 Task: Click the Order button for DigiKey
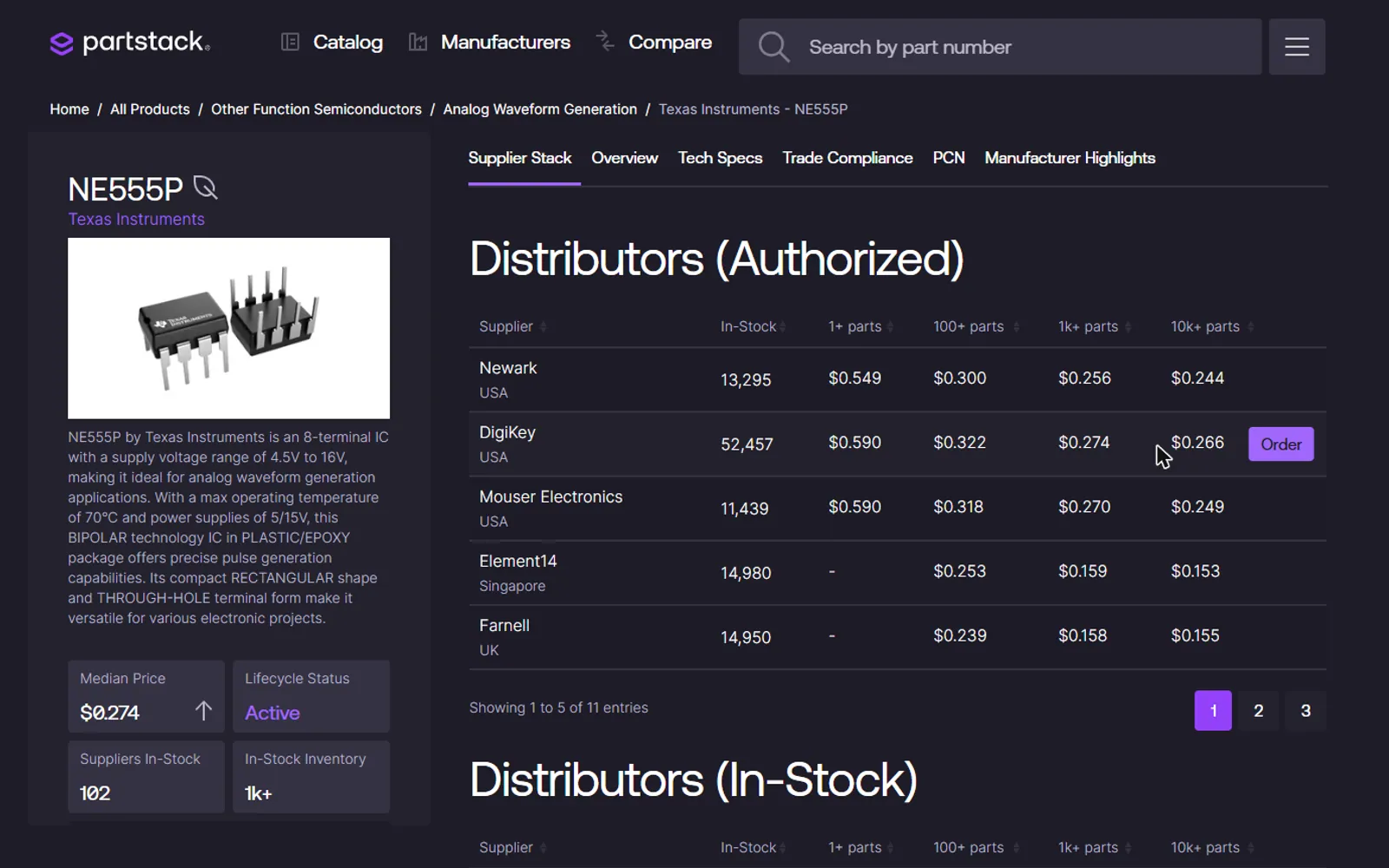tap(1280, 444)
